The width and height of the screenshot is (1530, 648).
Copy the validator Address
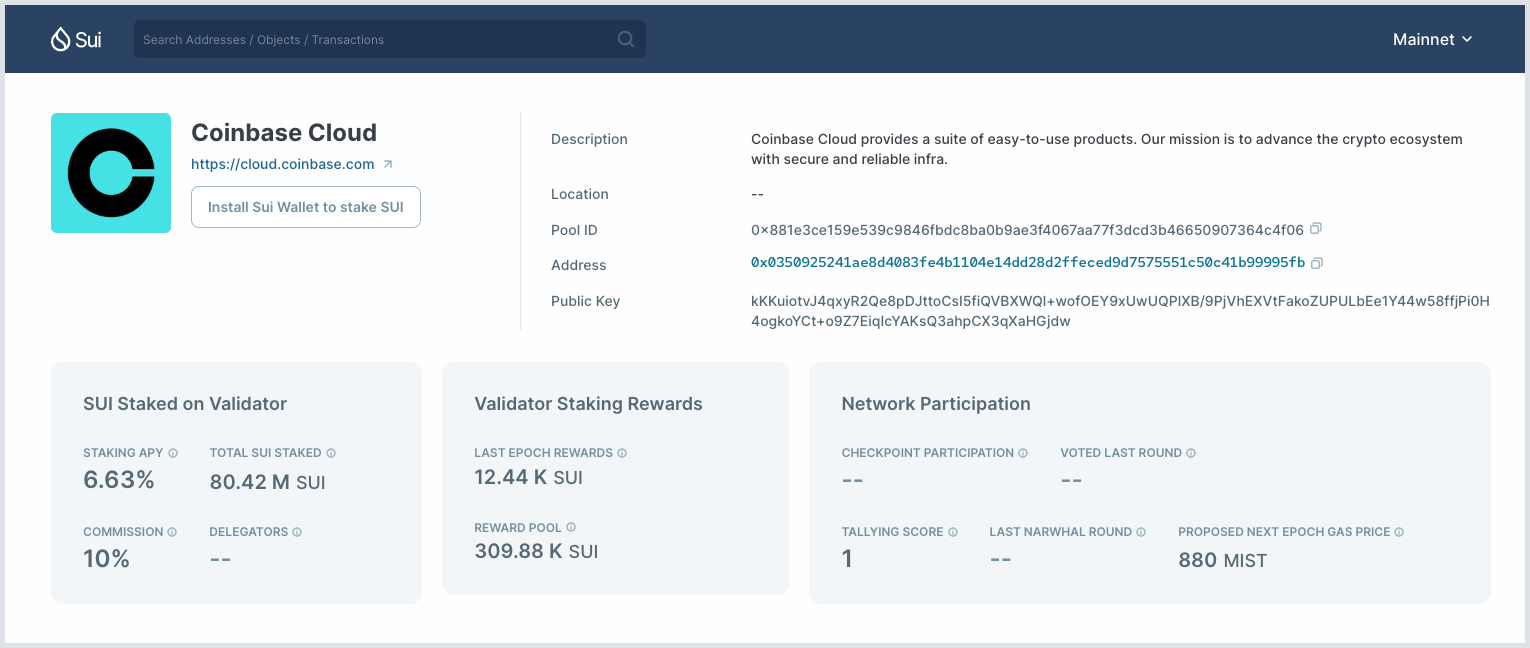[x=1317, y=263]
